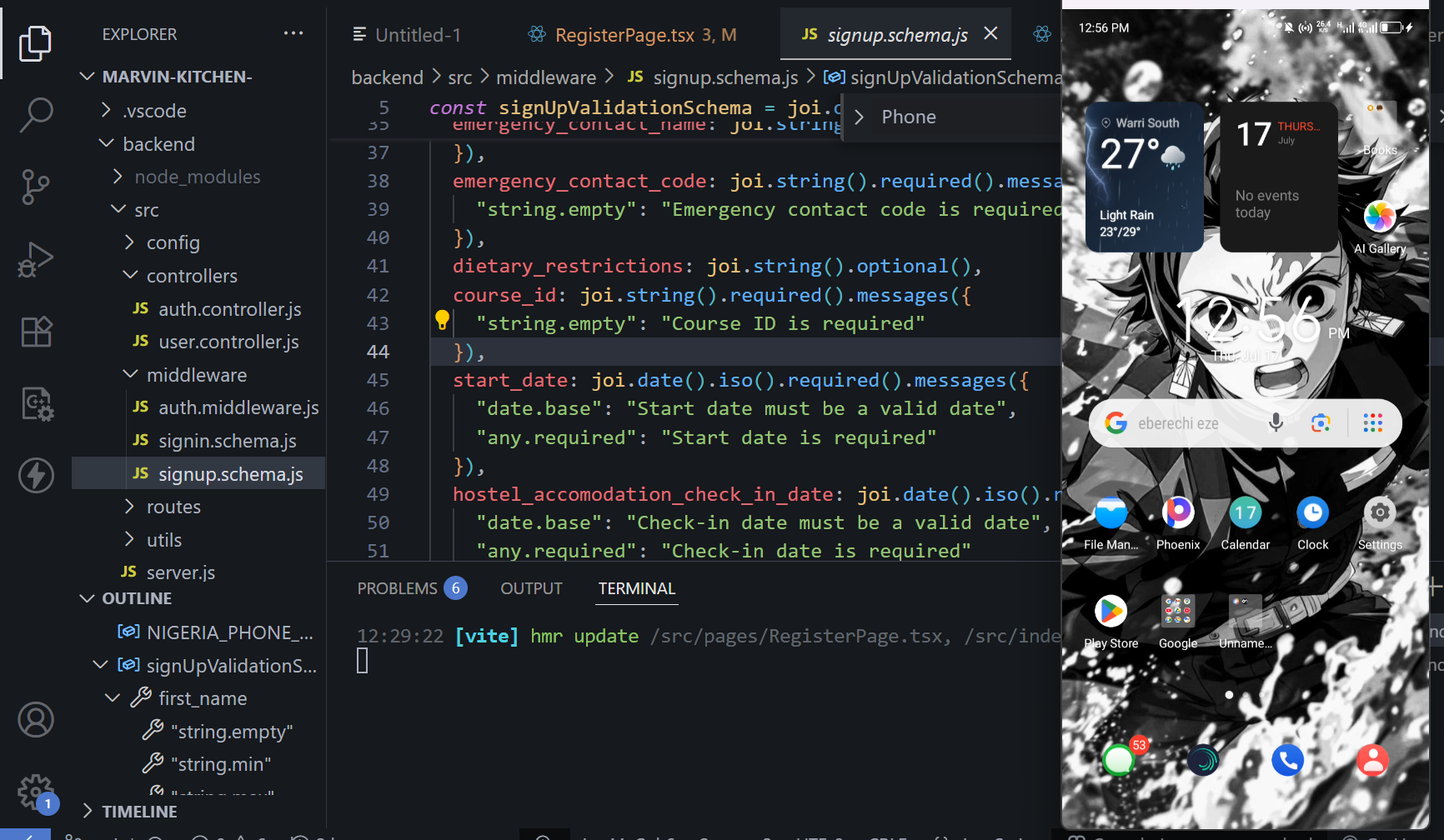
Task: Open the Run and Debug view
Action: (x=35, y=259)
